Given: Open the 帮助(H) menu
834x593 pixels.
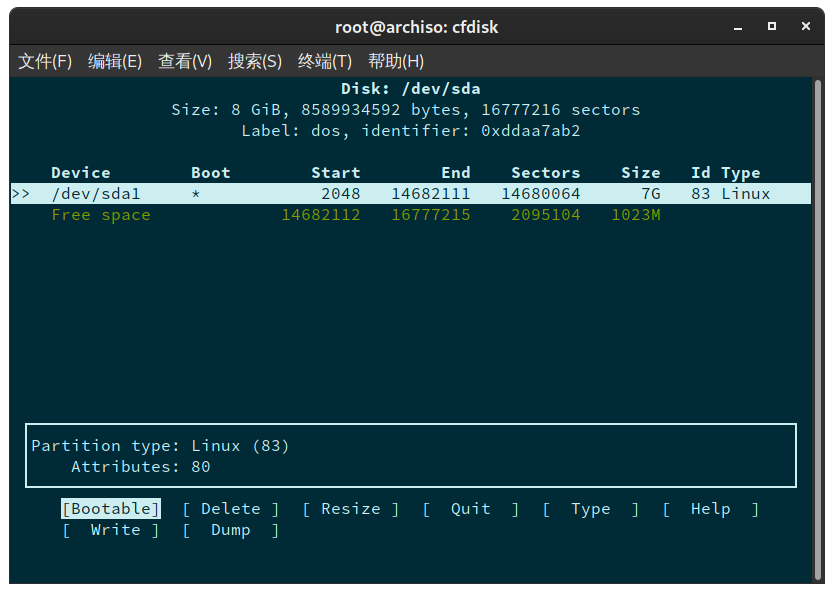Looking at the screenshot, I should [x=396, y=61].
